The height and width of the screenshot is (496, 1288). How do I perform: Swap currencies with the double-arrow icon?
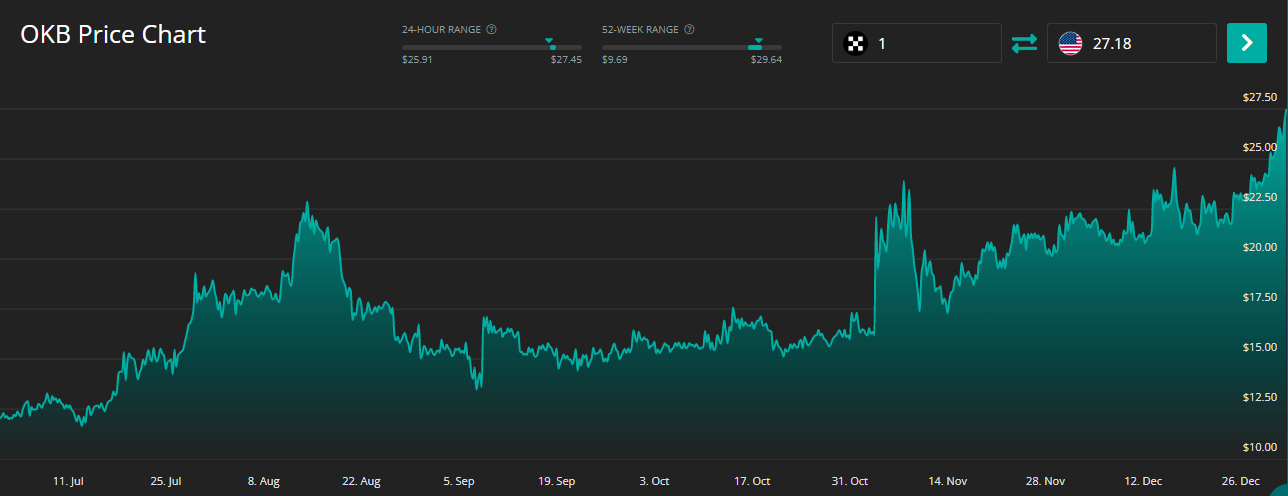click(x=1025, y=43)
